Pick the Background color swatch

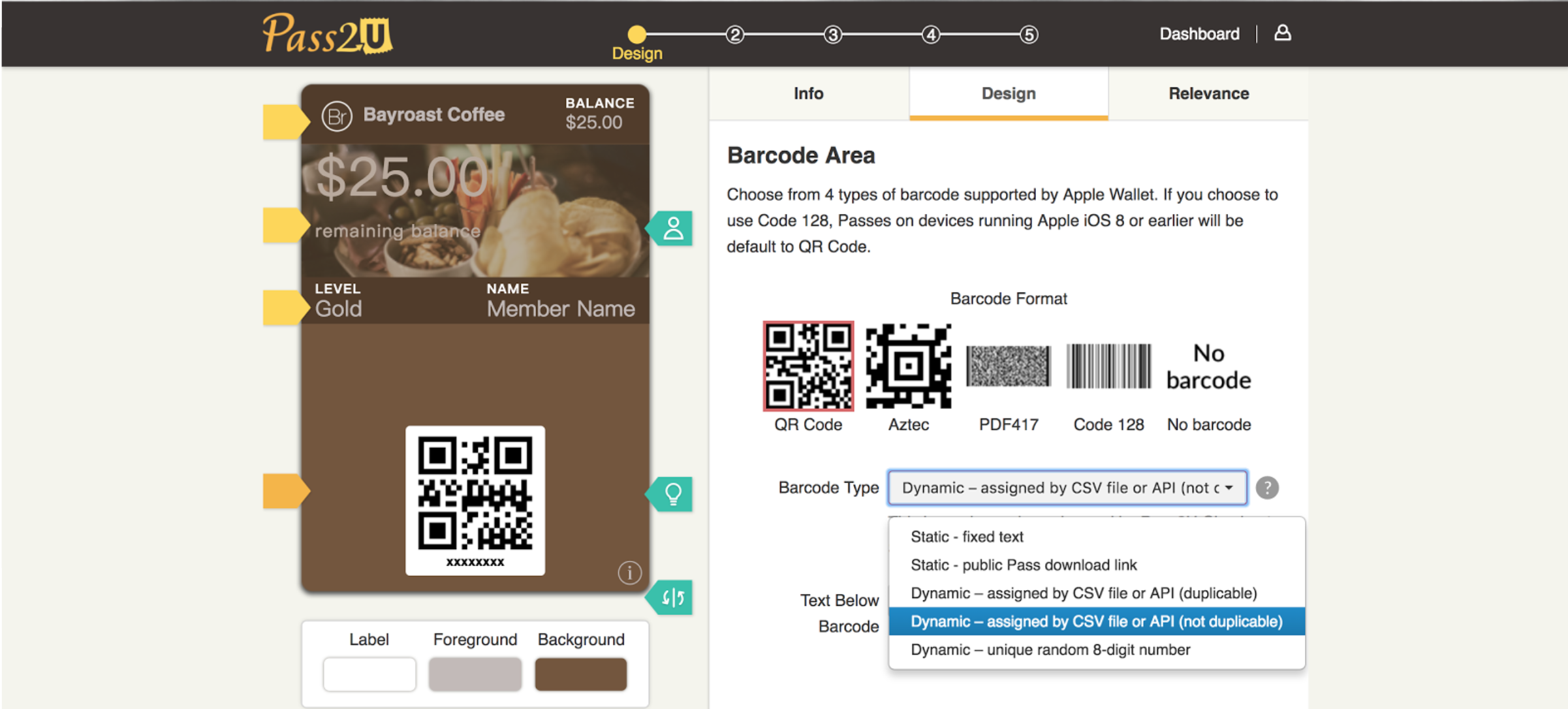[580, 674]
